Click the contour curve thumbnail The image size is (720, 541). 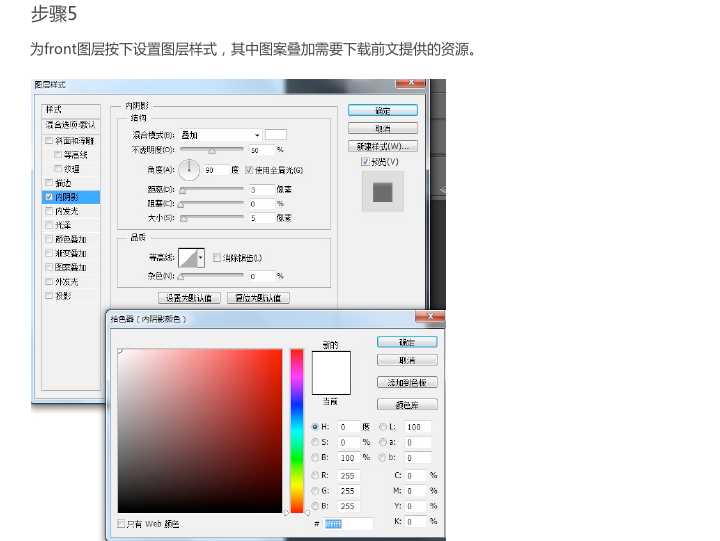187,257
